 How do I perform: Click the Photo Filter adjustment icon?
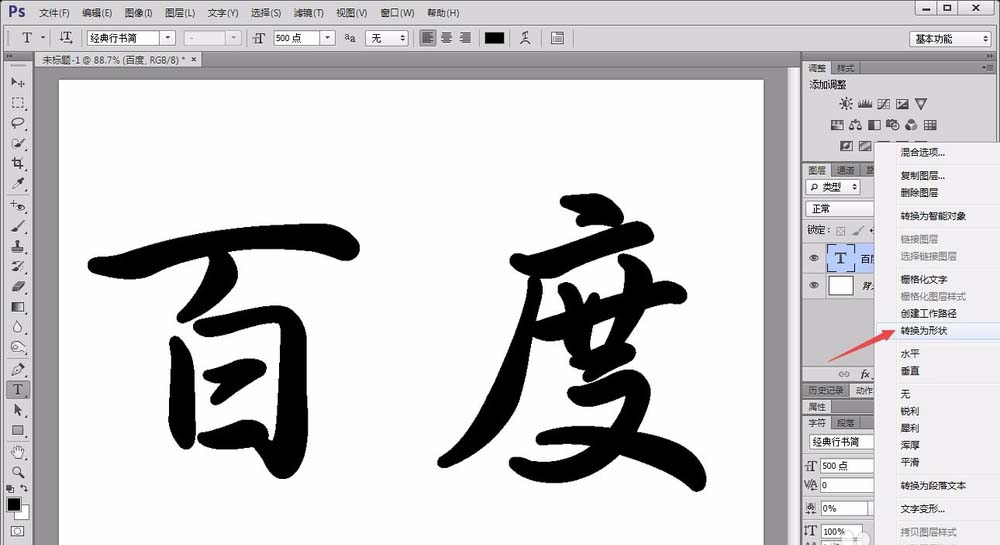[893, 125]
